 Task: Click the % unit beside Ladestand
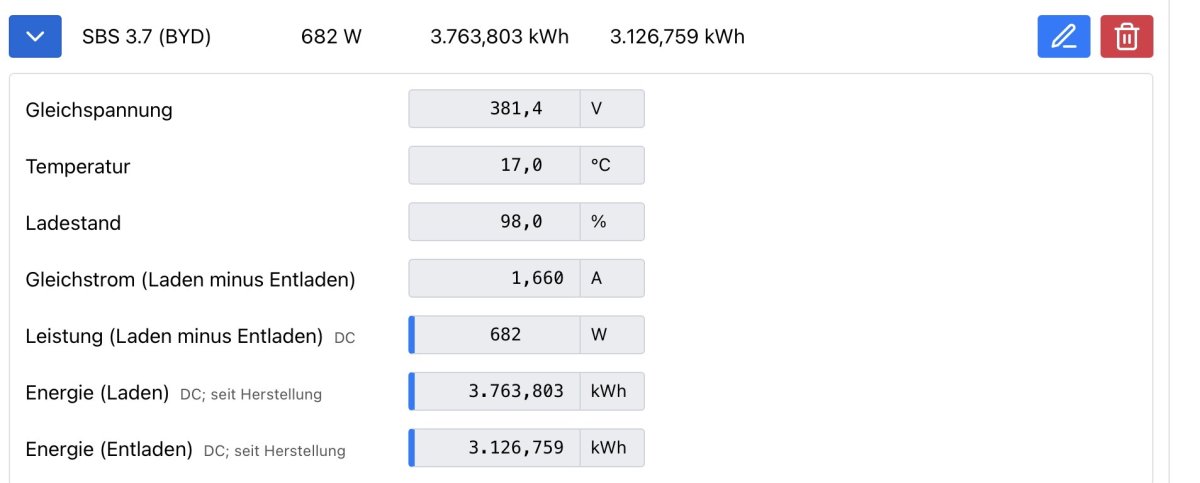(x=611, y=222)
